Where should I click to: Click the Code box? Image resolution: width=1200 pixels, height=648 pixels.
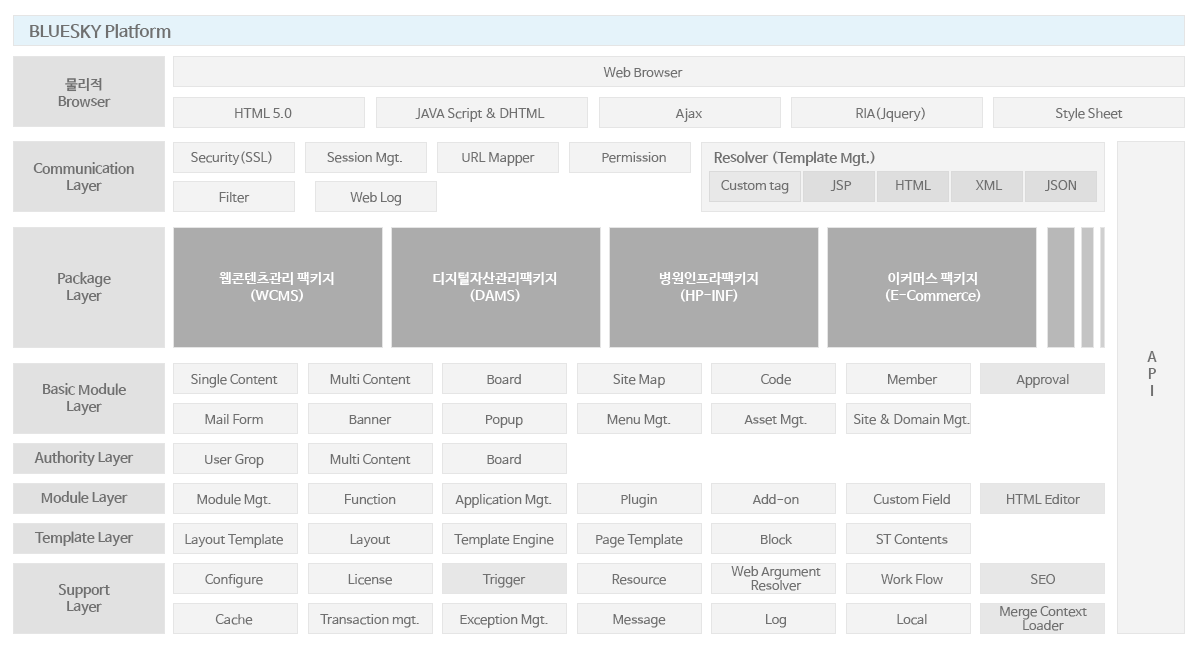[773, 379]
